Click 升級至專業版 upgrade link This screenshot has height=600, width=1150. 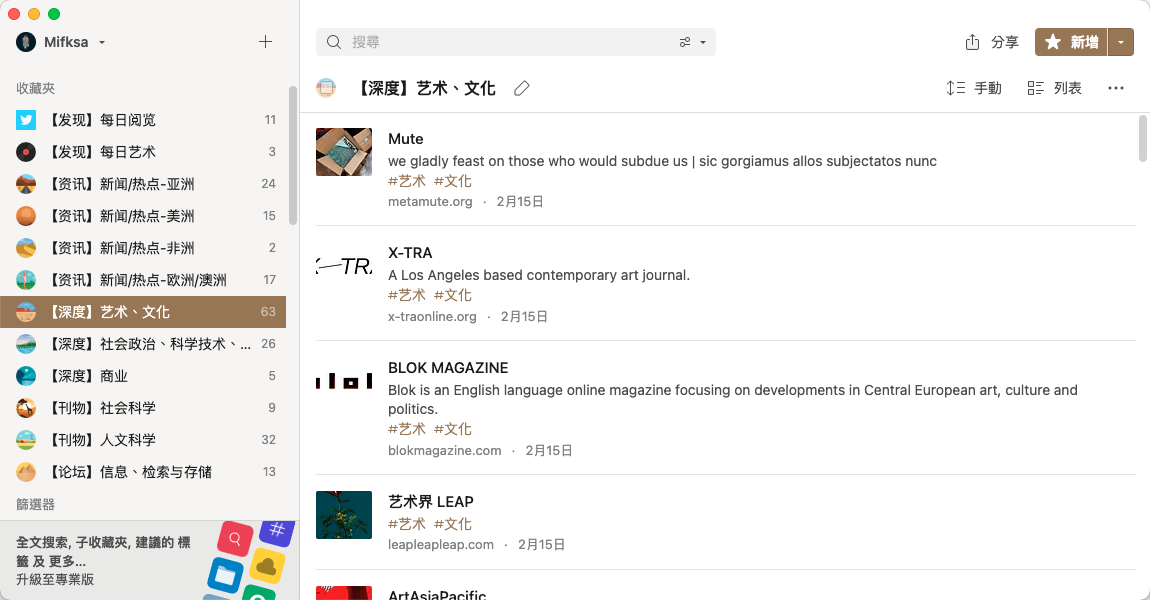(56, 579)
